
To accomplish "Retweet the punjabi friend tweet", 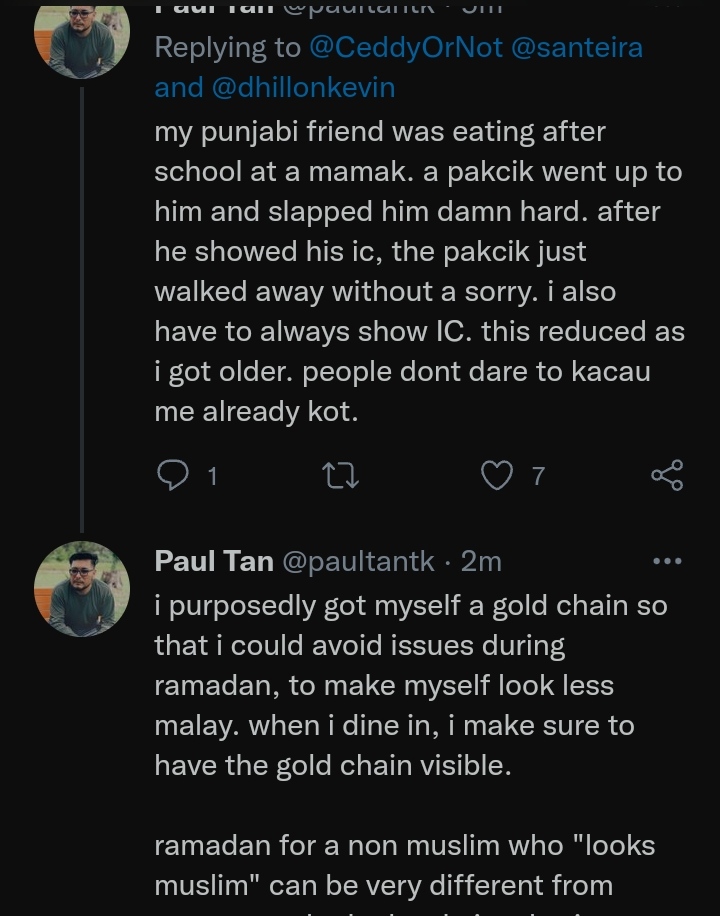I will coord(342,475).
